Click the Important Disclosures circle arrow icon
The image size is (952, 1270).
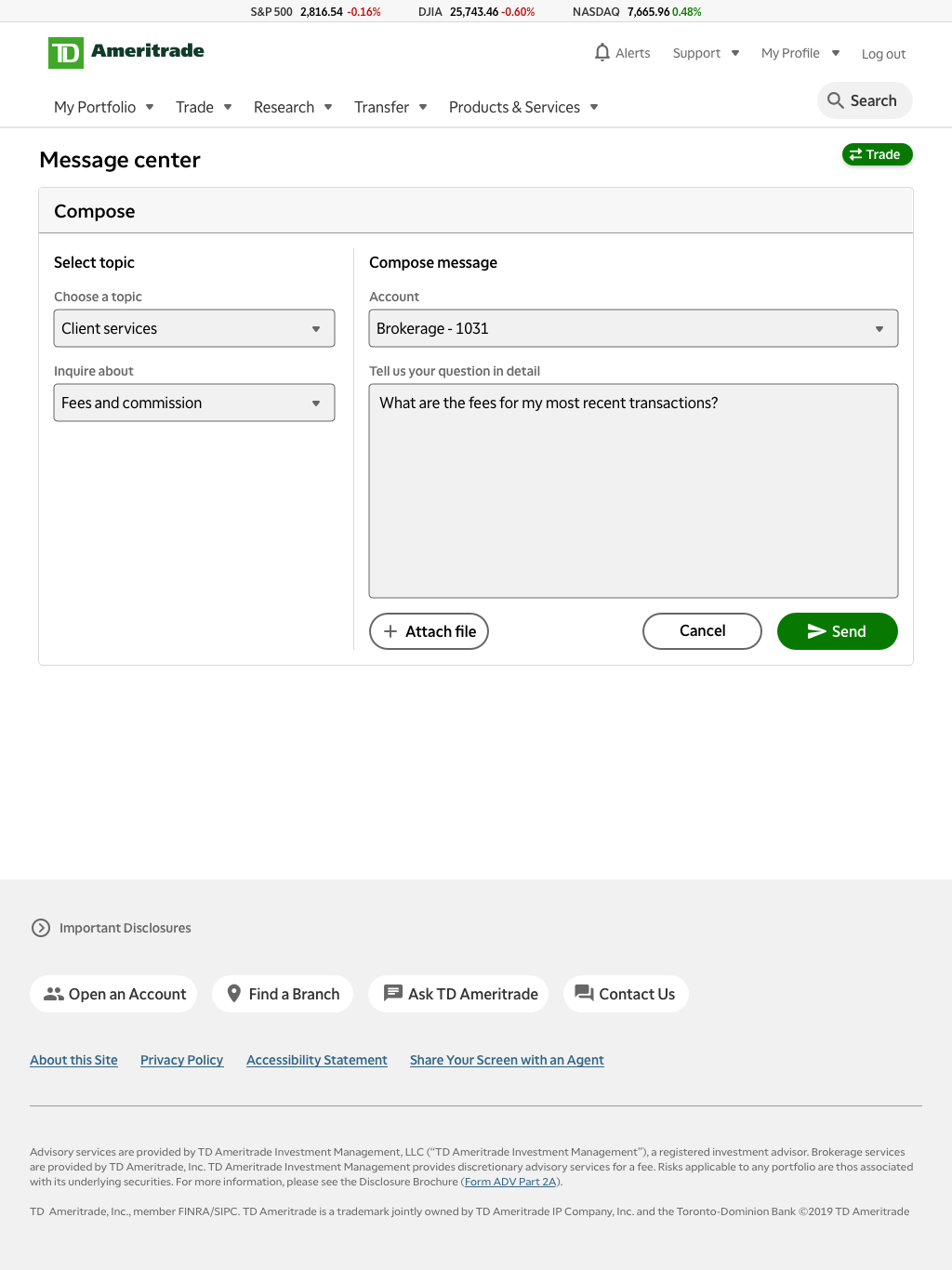(41, 928)
